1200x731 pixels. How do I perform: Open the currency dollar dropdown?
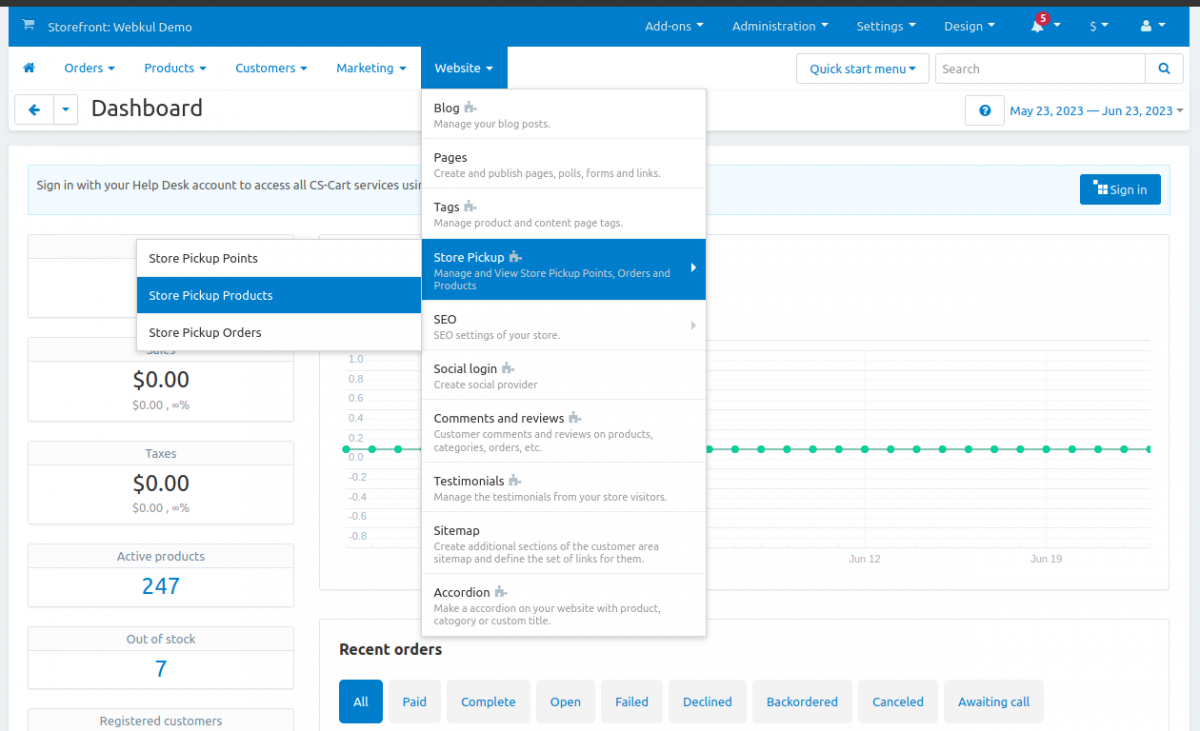[x=1099, y=26]
